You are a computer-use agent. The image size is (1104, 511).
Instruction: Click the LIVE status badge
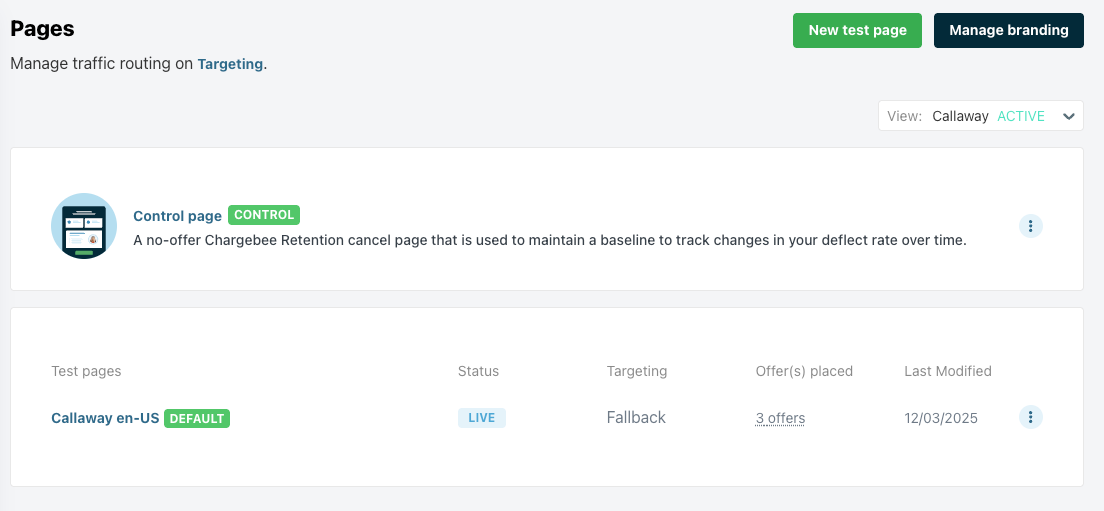482,418
